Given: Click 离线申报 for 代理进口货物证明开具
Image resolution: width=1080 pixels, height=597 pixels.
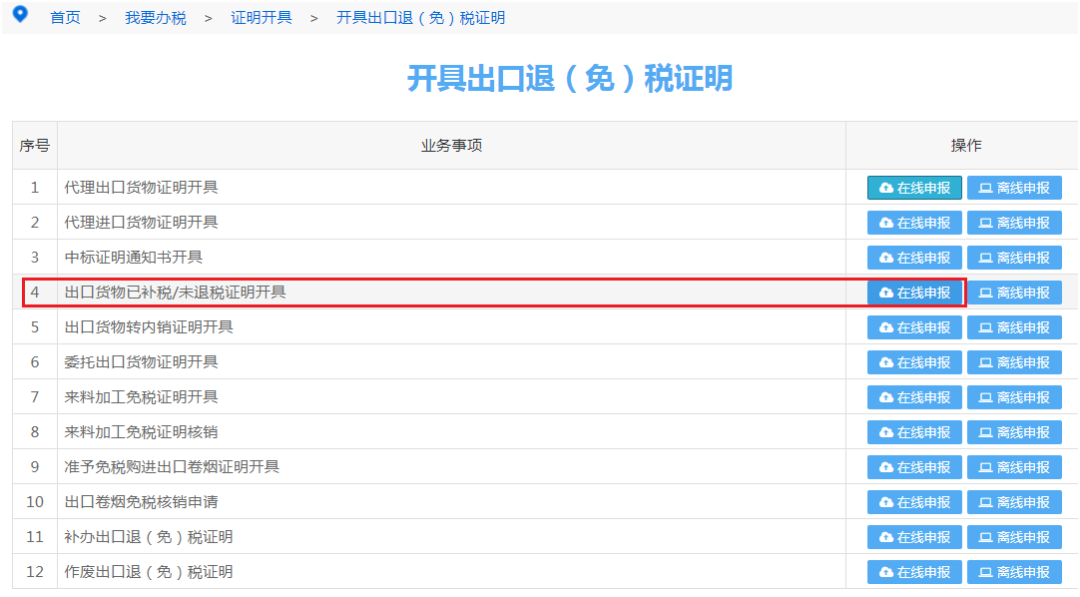Looking at the screenshot, I should tap(1015, 223).
